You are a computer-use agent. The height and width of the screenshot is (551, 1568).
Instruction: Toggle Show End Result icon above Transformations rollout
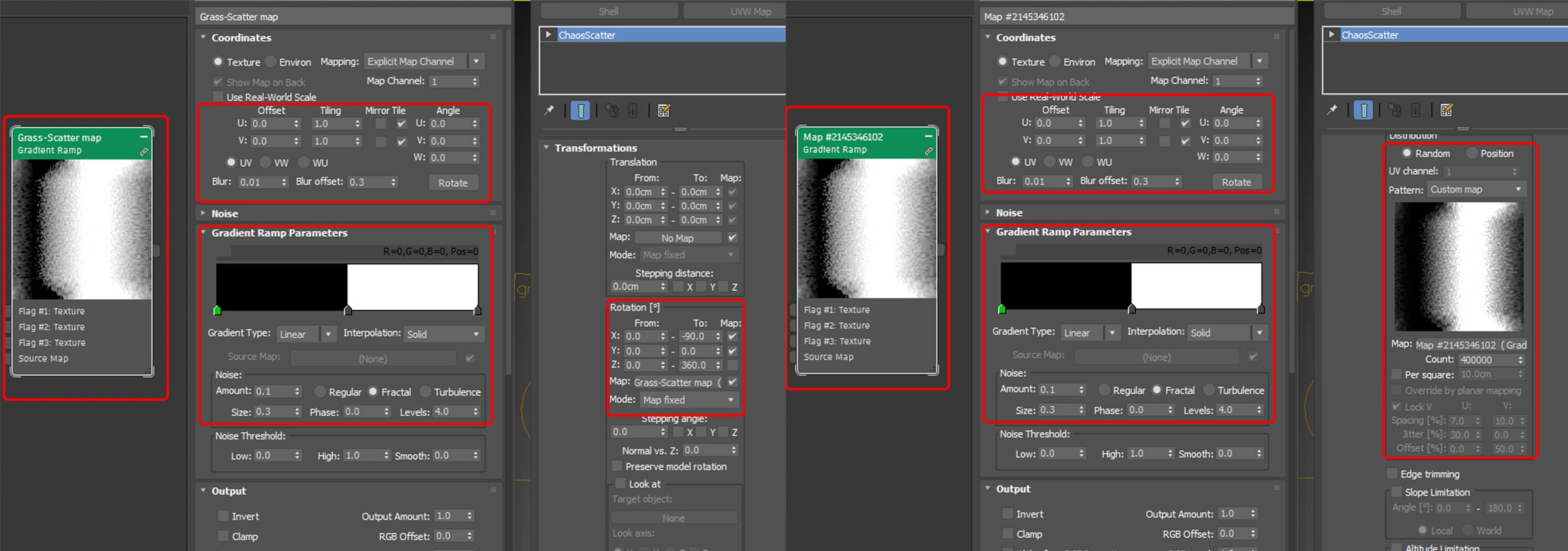click(x=580, y=110)
